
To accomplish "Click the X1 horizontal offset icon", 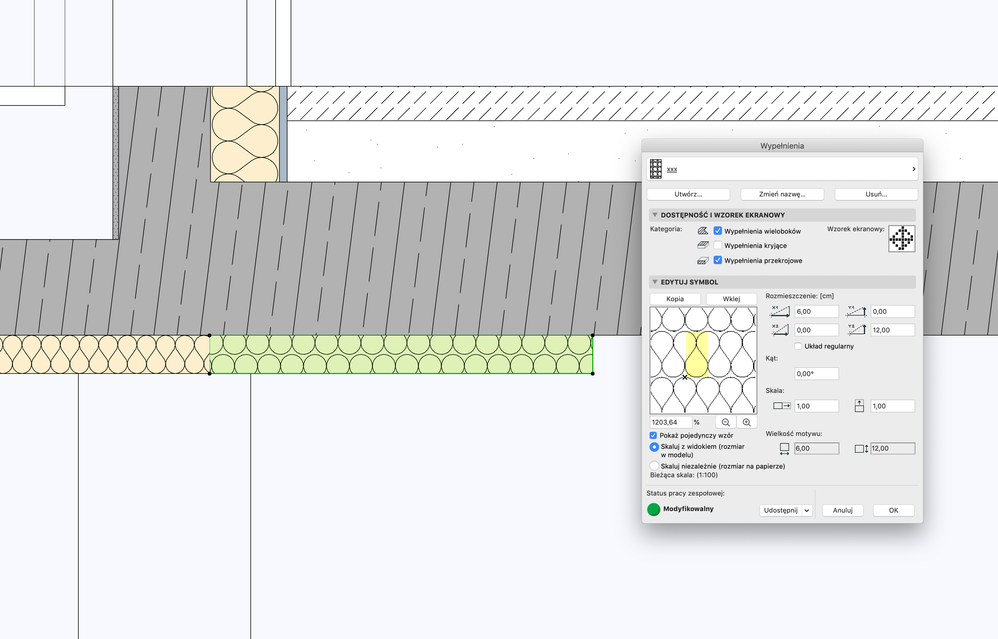I will click(780, 311).
